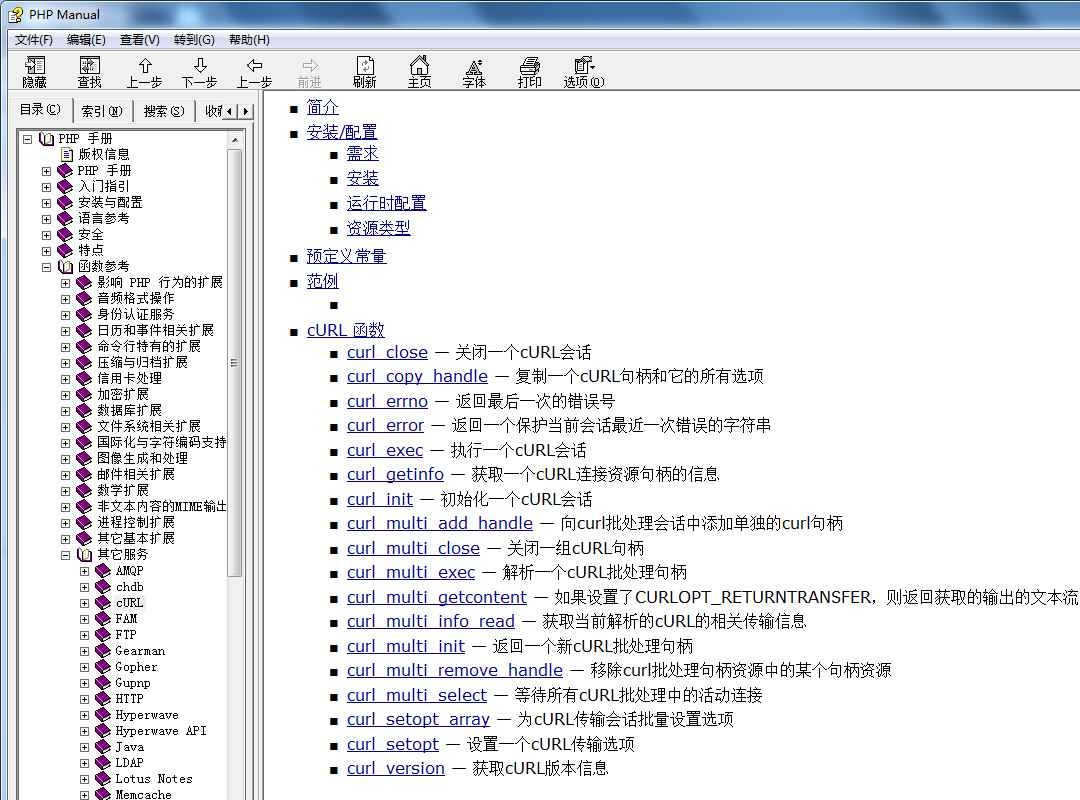
Task: Open the 选项 (Options) toolbar icon
Action: [584, 72]
